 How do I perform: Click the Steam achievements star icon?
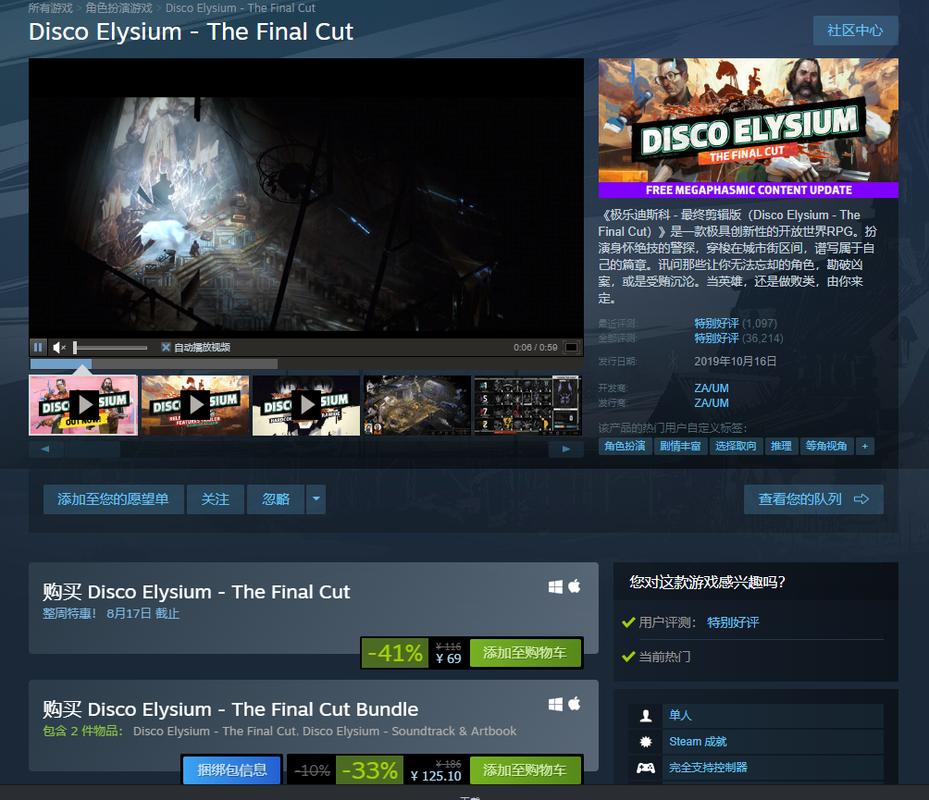[646, 741]
